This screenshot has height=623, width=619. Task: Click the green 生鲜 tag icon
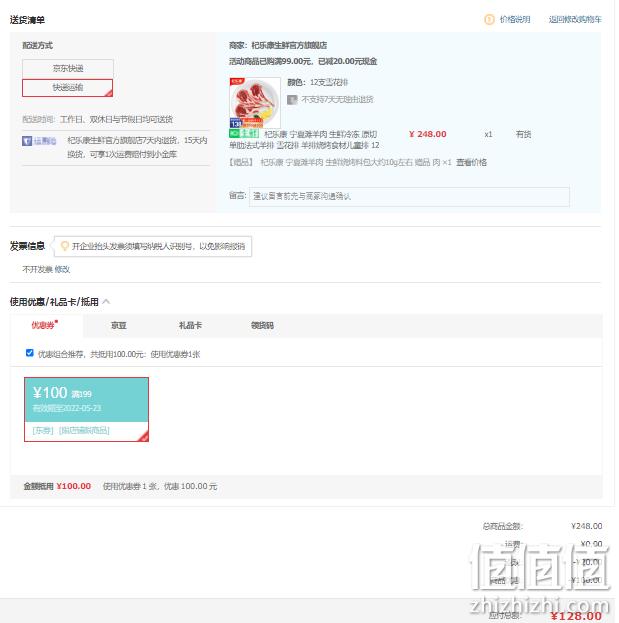[244, 134]
